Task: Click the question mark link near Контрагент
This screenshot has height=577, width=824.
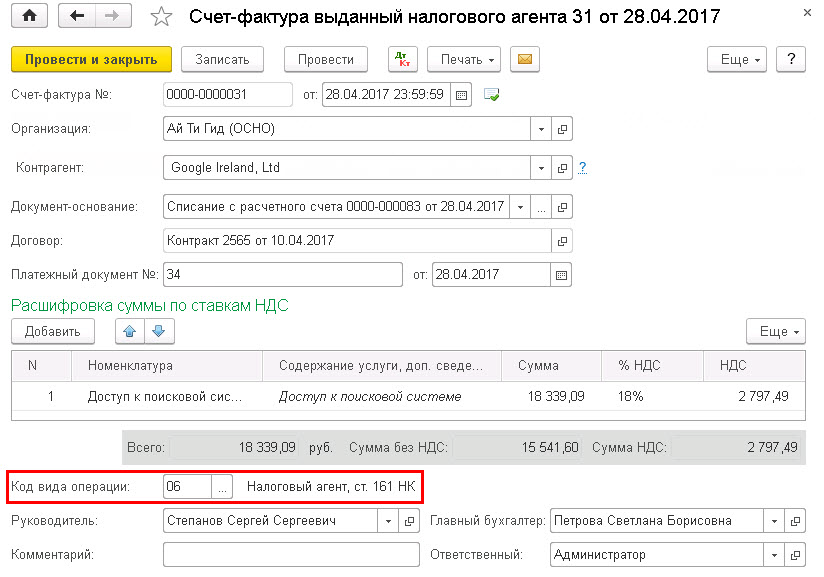Action: [x=582, y=168]
